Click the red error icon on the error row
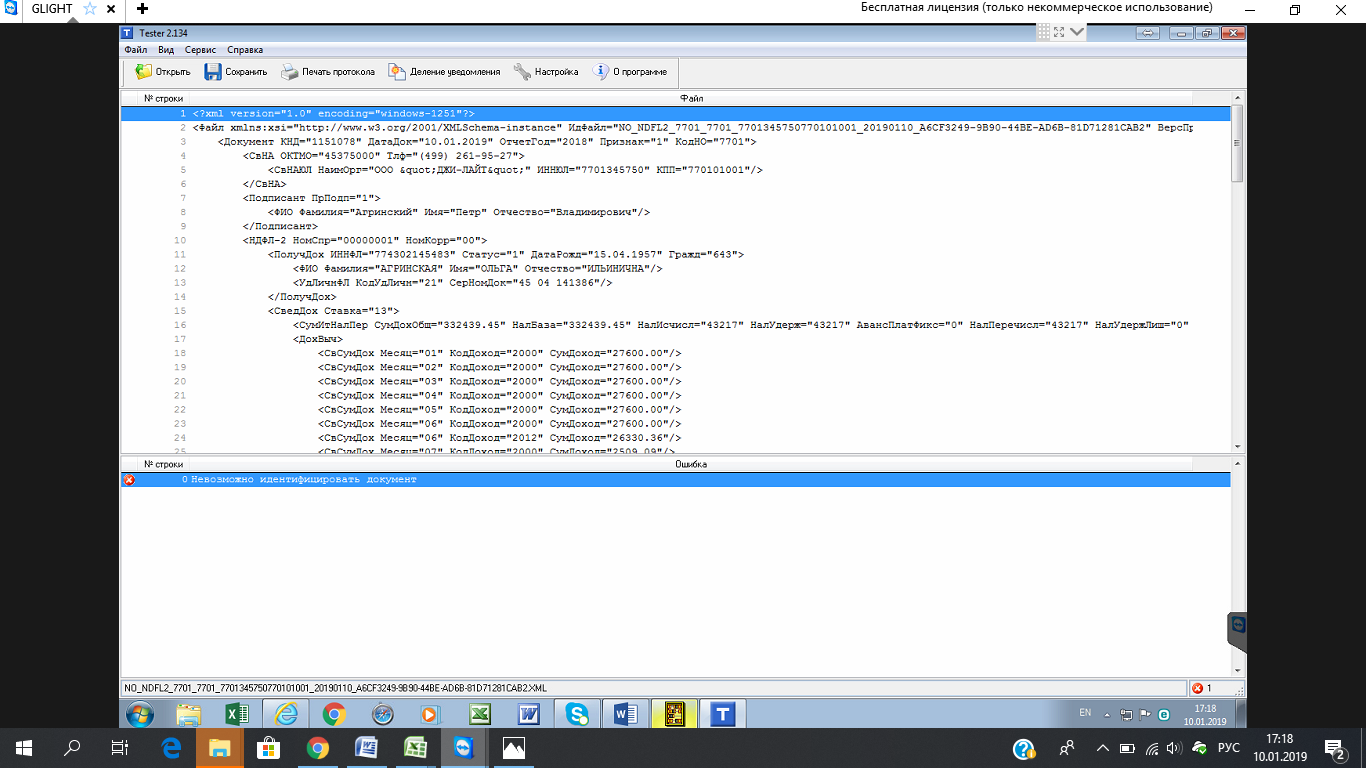The width and height of the screenshot is (1366, 768). pos(129,480)
